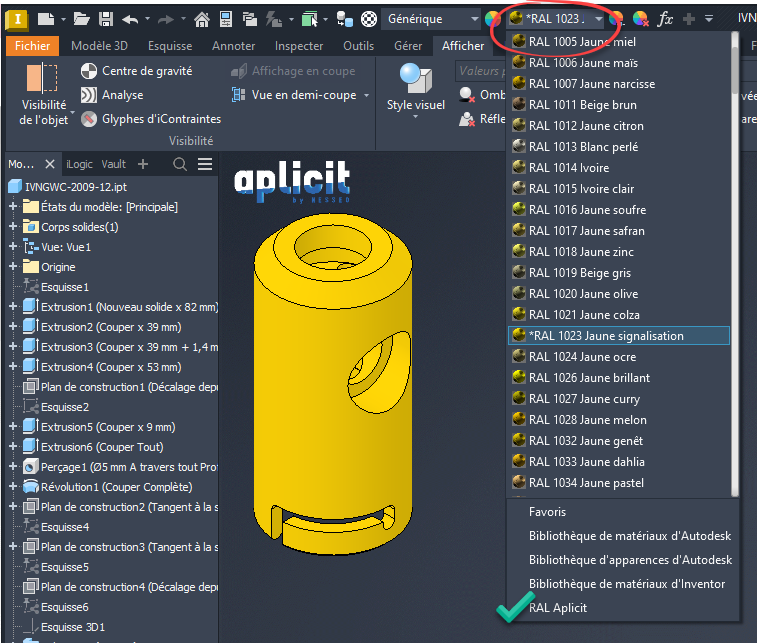Click the Style visuel cube icon
The height and width of the screenshot is (643, 757).
[x=415, y=77]
